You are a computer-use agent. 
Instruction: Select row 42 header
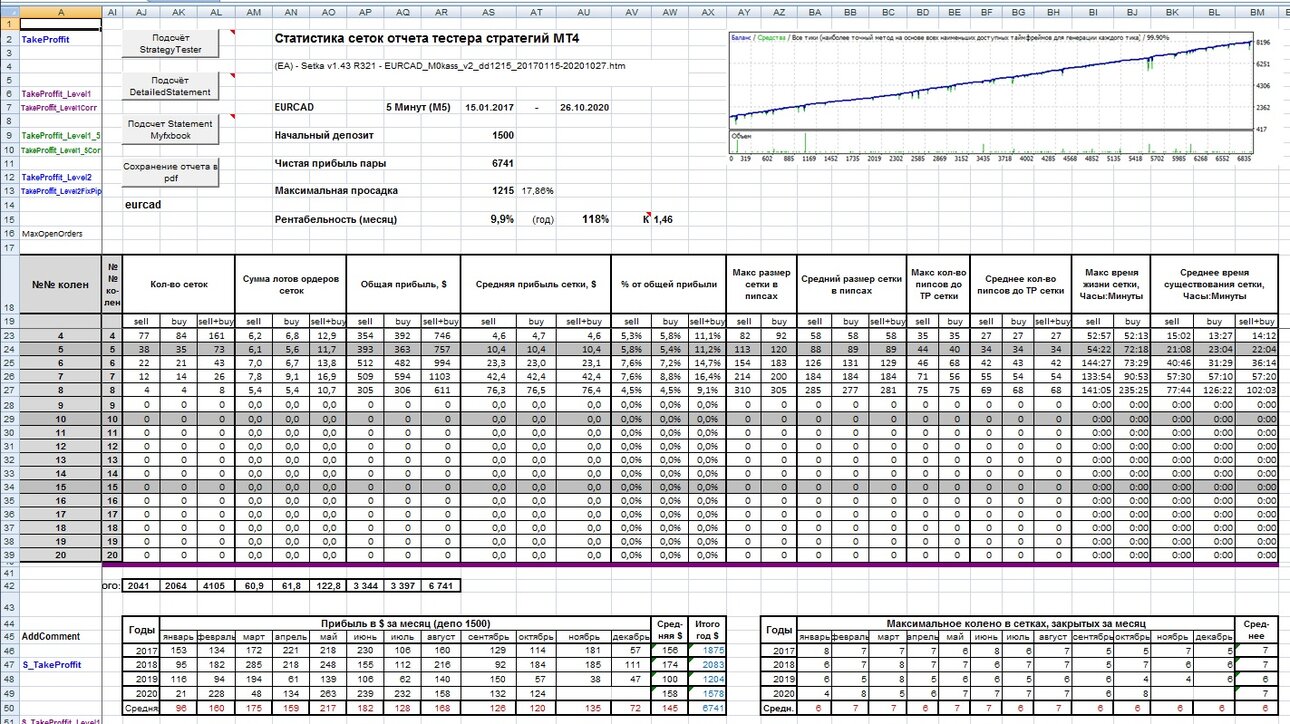(9, 585)
